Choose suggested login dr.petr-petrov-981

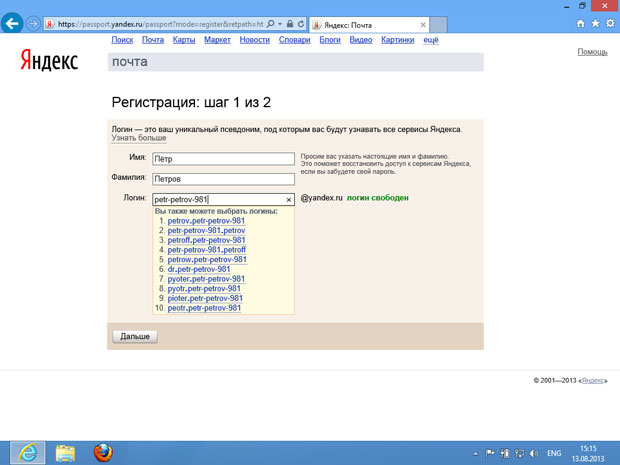point(199,269)
